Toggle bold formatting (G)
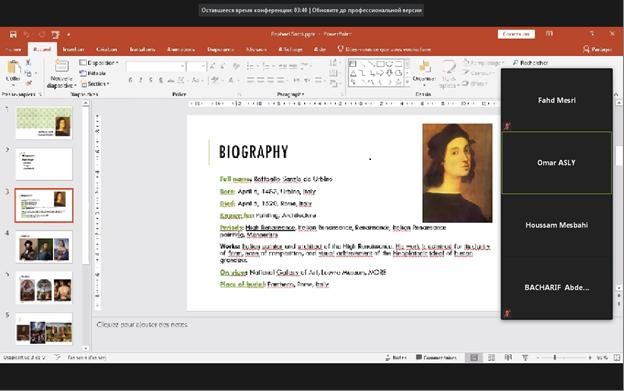The image size is (624, 391). coord(130,80)
